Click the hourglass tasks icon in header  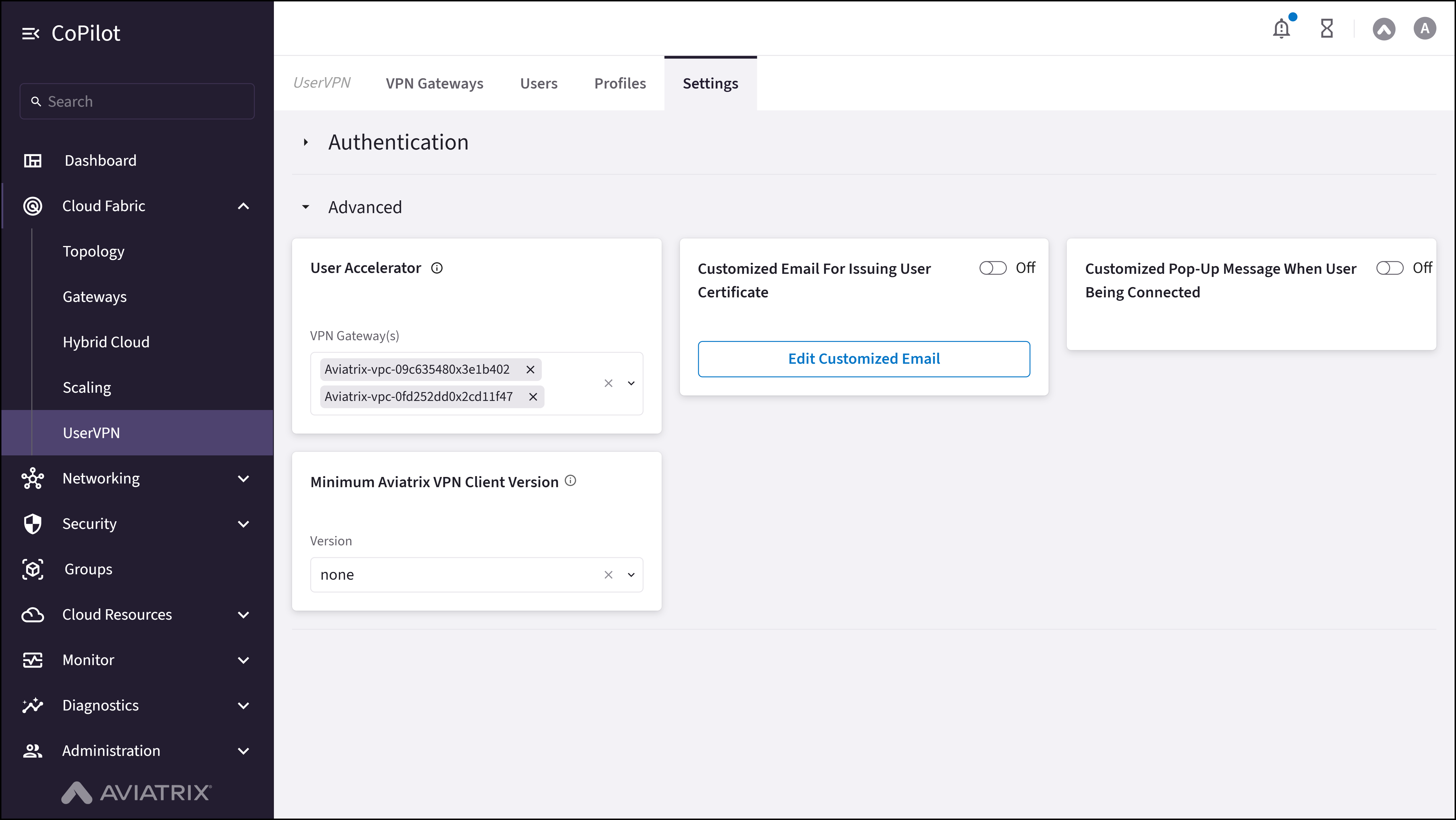(1327, 28)
